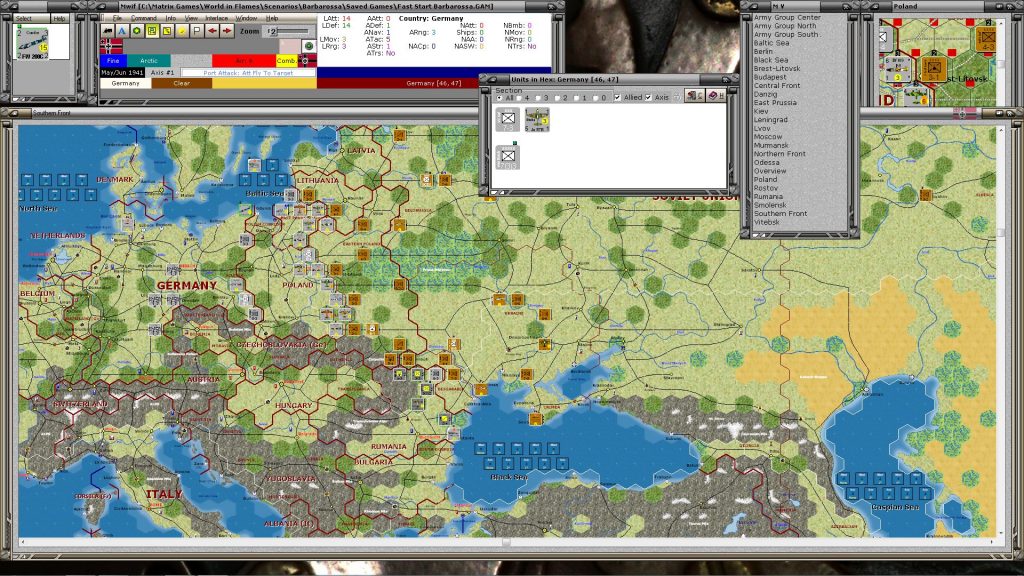Click the green gear toolbar icon
Viewport: 1024px width, 576px height.
pyautogui.click(x=137, y=31)
